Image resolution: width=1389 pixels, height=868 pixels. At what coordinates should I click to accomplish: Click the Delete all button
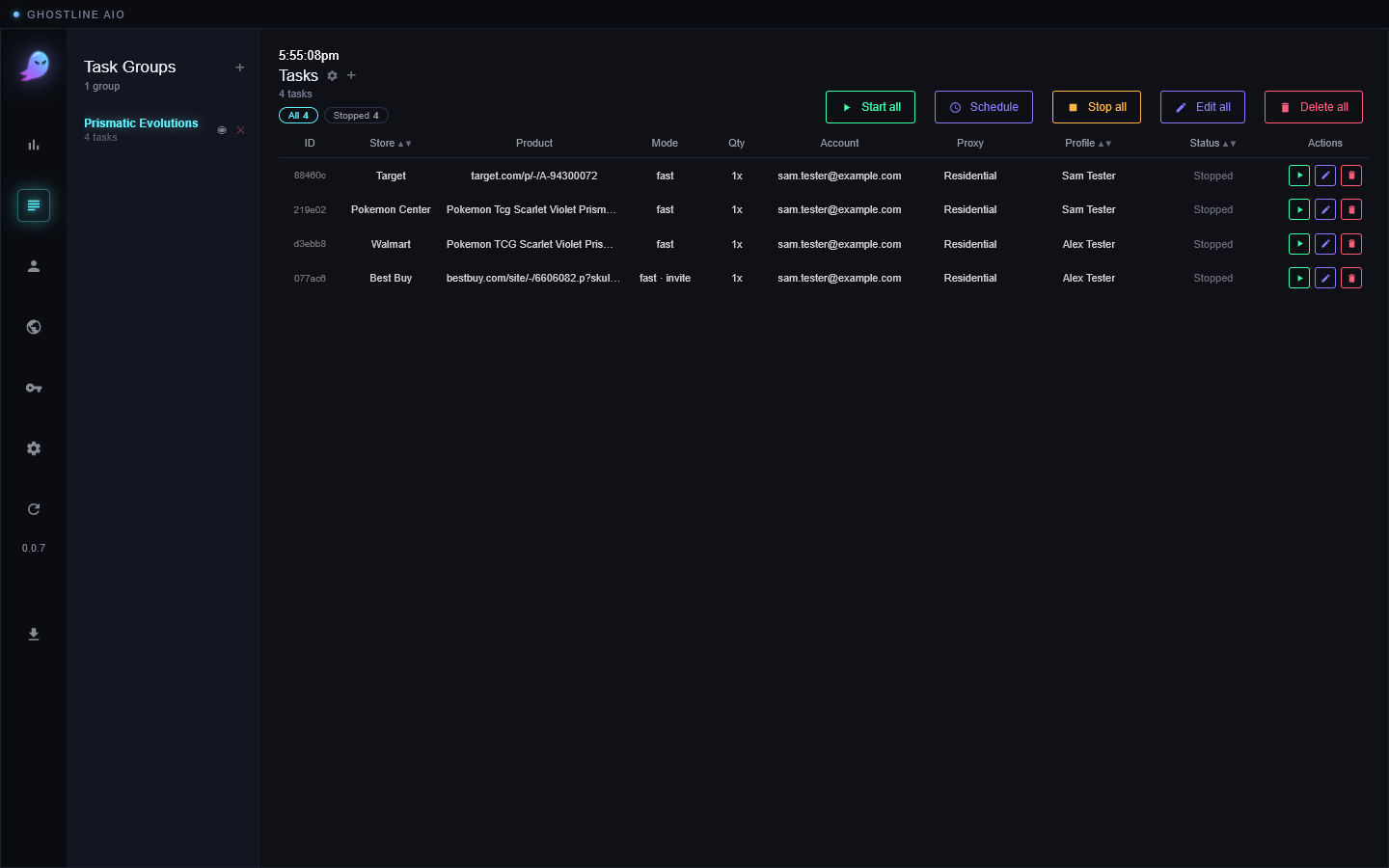tap(1314, 107)
